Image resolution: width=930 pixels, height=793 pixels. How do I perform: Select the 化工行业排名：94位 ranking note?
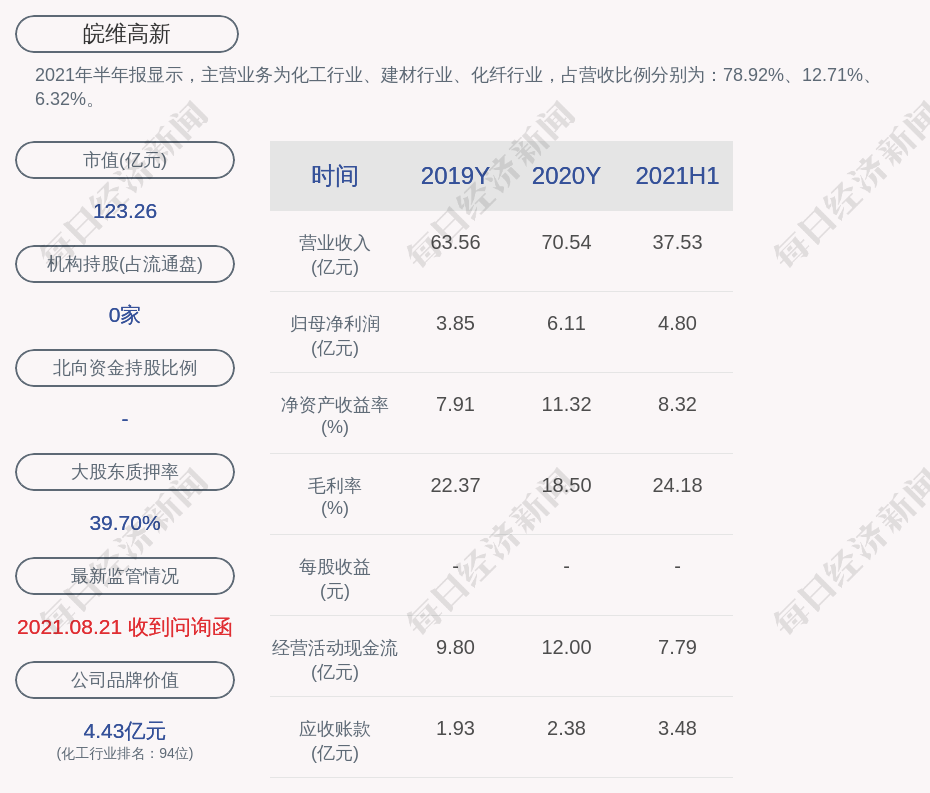click(125, 754)
